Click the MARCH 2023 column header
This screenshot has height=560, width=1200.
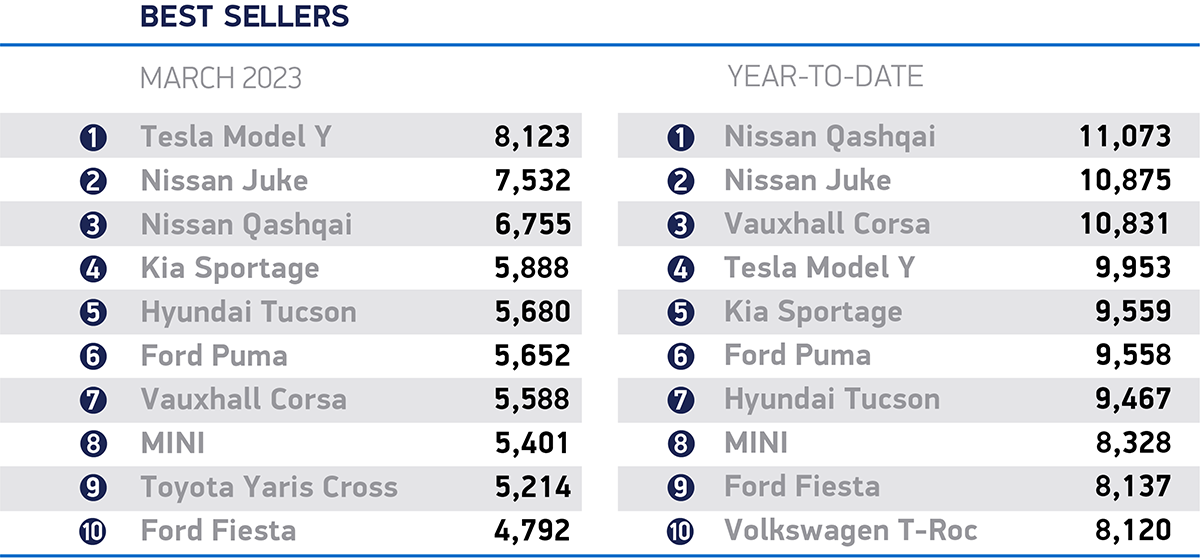[220, 77]
